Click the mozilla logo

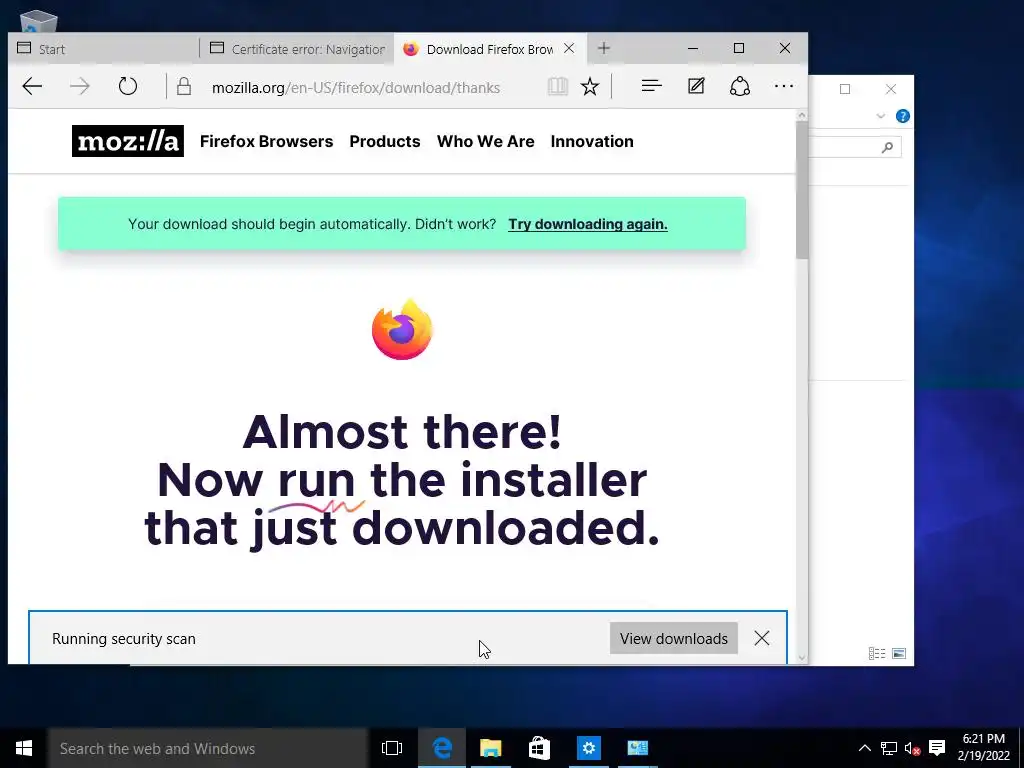(128, 141)
